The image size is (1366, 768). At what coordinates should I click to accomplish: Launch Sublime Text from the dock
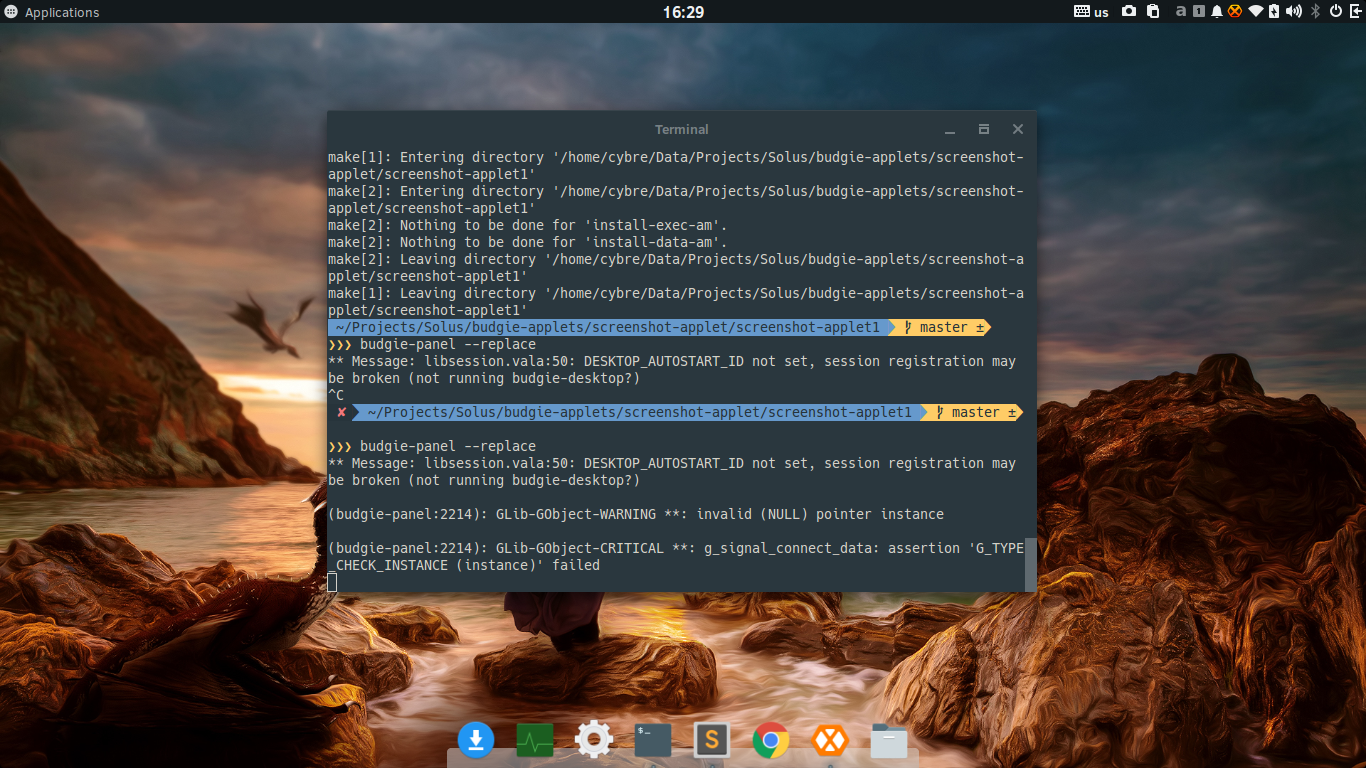(712, 740)
